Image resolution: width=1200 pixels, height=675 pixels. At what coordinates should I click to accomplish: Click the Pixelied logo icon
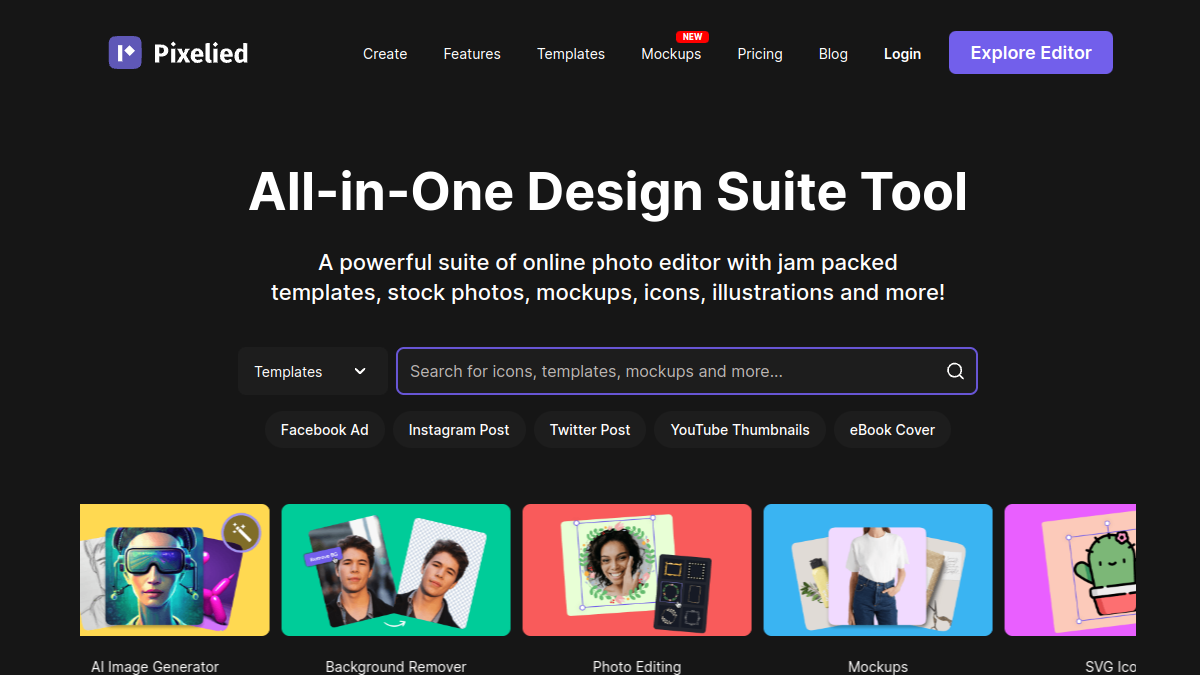point(125,53)
